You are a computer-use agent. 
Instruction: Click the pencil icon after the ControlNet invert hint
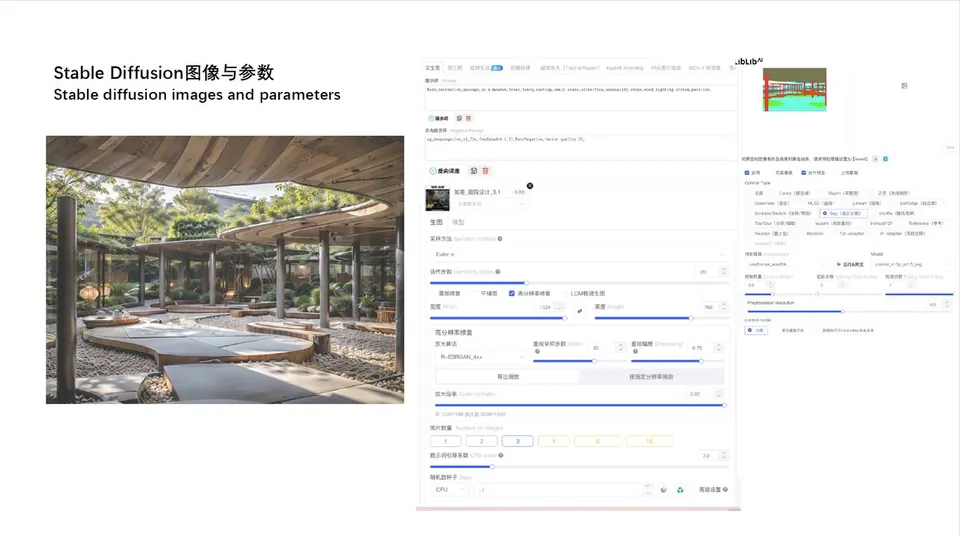click(876, 159)
